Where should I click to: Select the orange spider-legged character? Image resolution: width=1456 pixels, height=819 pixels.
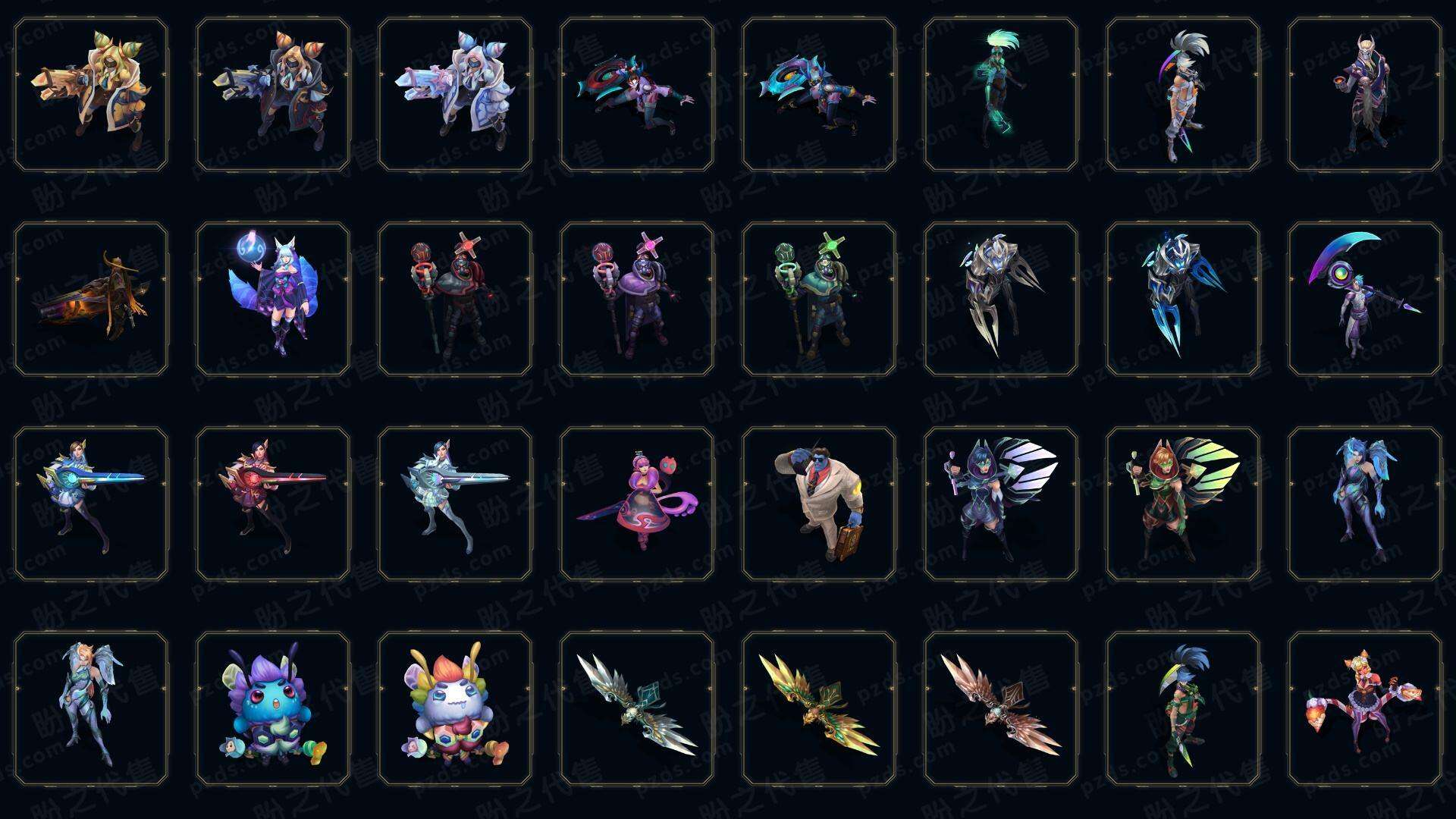[x=1365, y=708]
